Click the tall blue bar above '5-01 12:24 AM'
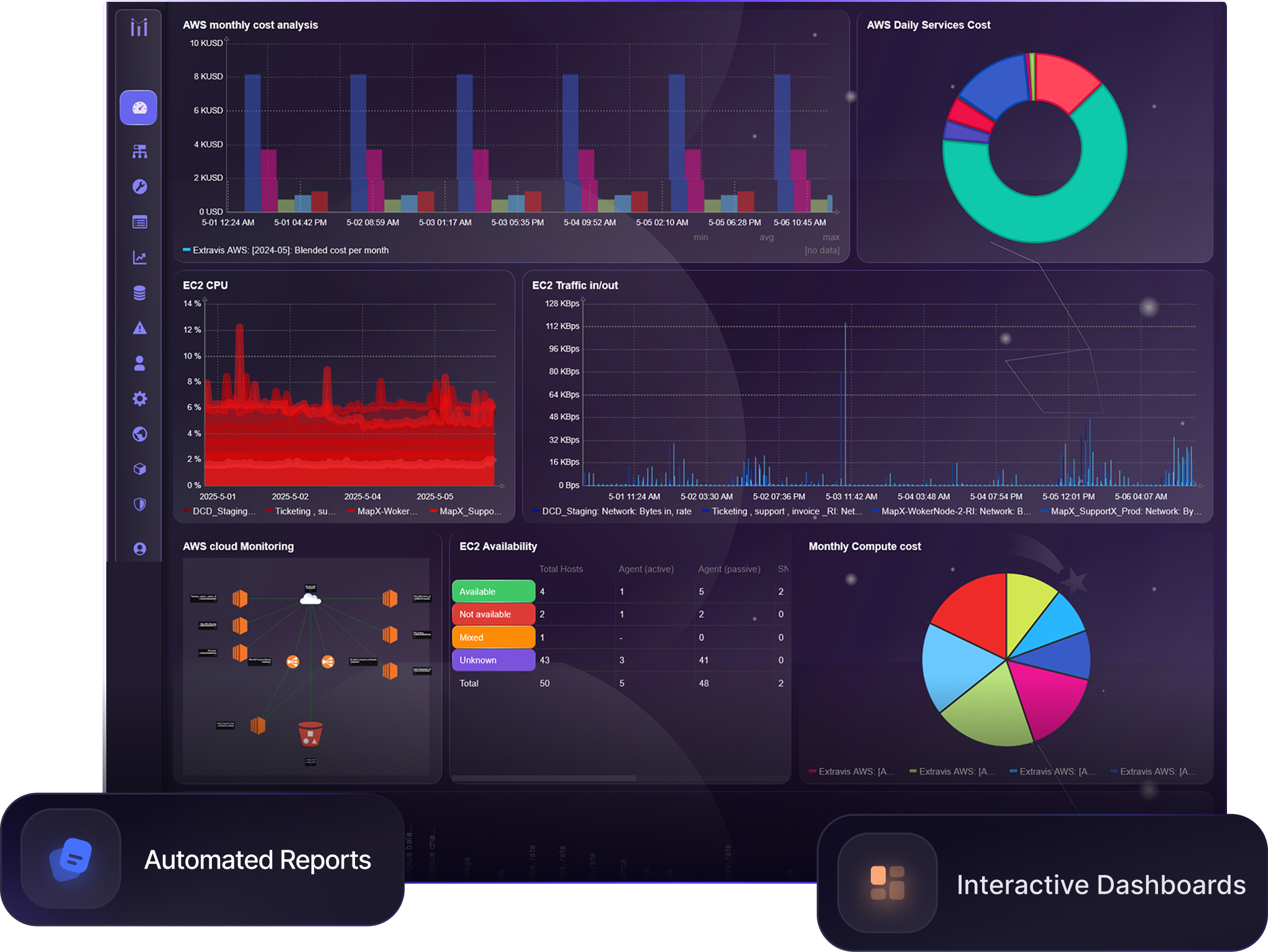 pyautogui.click(x=252, y=143)
